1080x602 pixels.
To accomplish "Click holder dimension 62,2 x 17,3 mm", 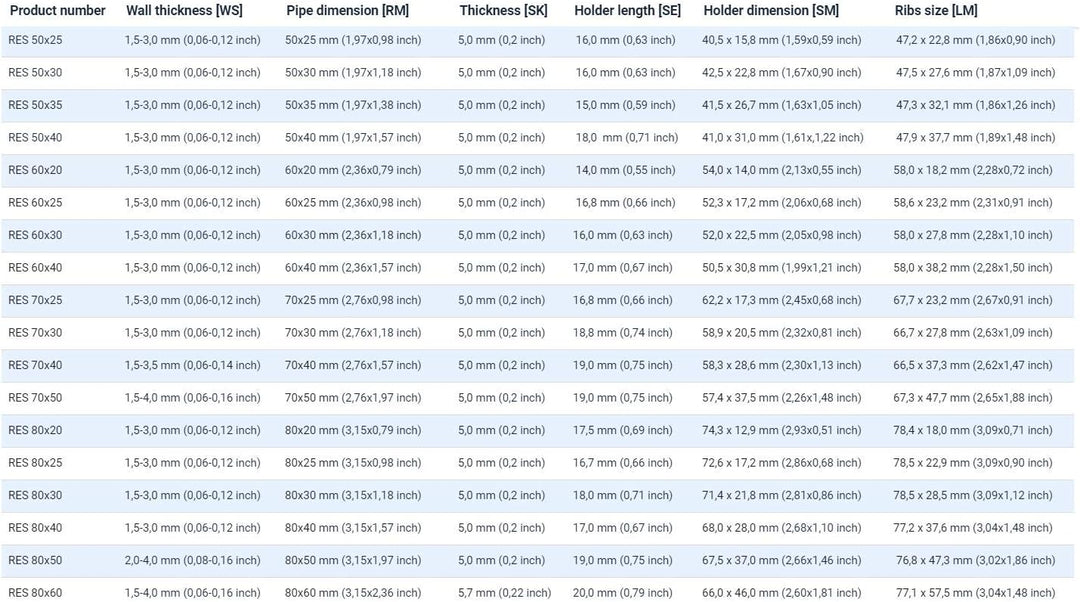I will point(782,300).
